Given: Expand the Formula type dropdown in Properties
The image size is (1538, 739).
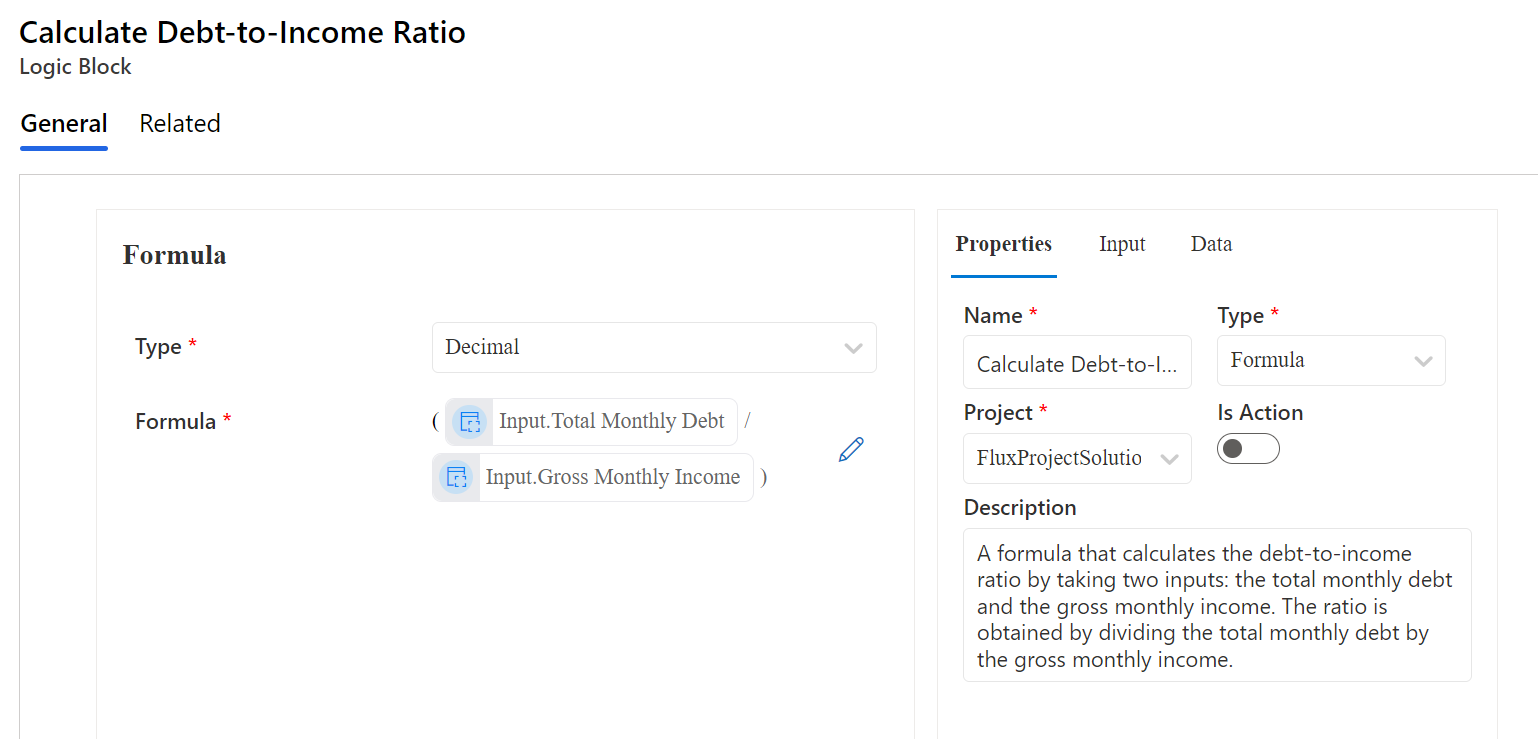Looking at the screenshot, I should click(1330, 361).
